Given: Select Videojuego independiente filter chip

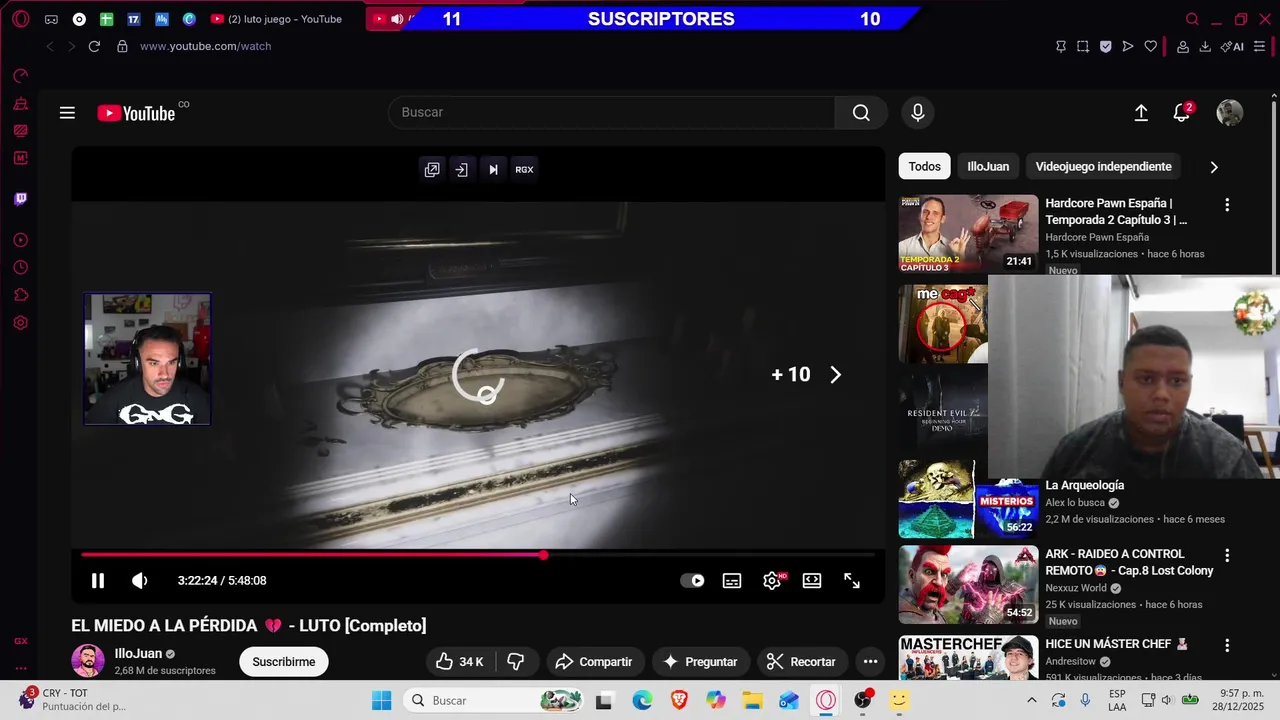Looking at the screenshot, I should coord(1103,167).
